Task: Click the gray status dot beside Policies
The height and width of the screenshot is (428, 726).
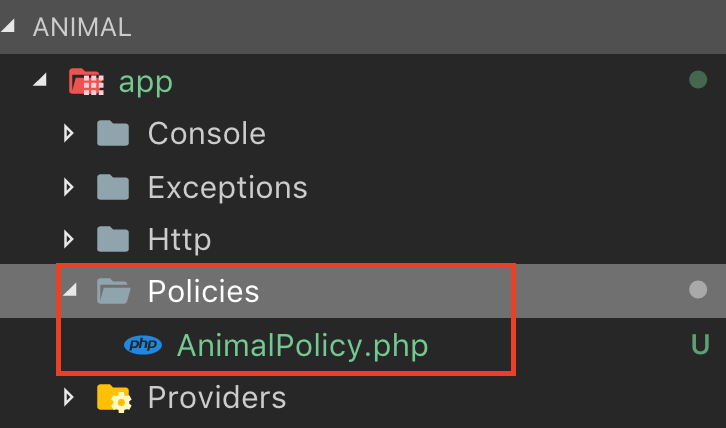Action: (x=698, y=290)
